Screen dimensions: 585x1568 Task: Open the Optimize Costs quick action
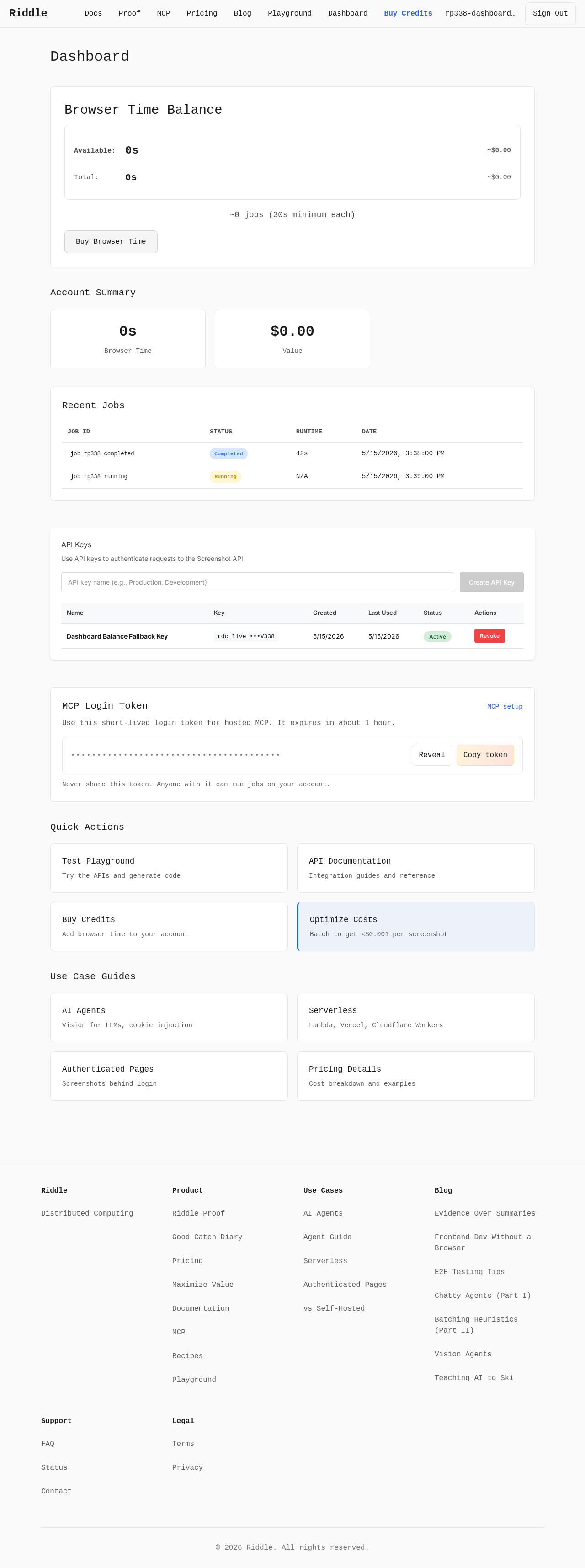pyautogui.click(x=416, y=927)
